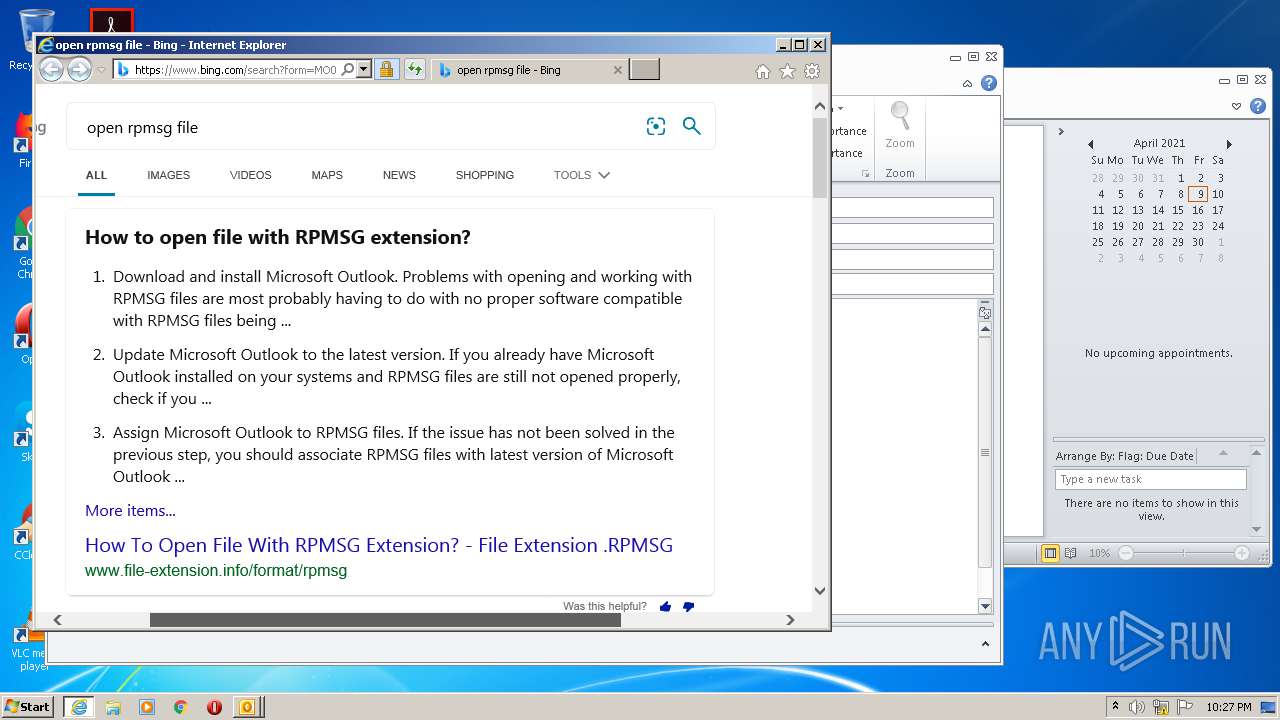The width and height of the screenshot is (1280, 720).
Task: Switch to the MAPS search tab
Action: point(327,175)
